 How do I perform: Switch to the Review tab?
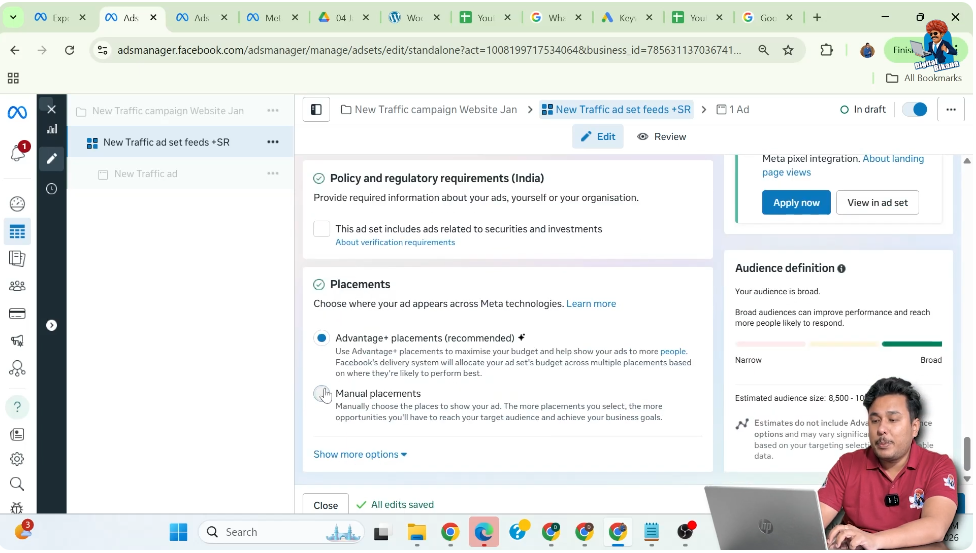pos(662,137)
